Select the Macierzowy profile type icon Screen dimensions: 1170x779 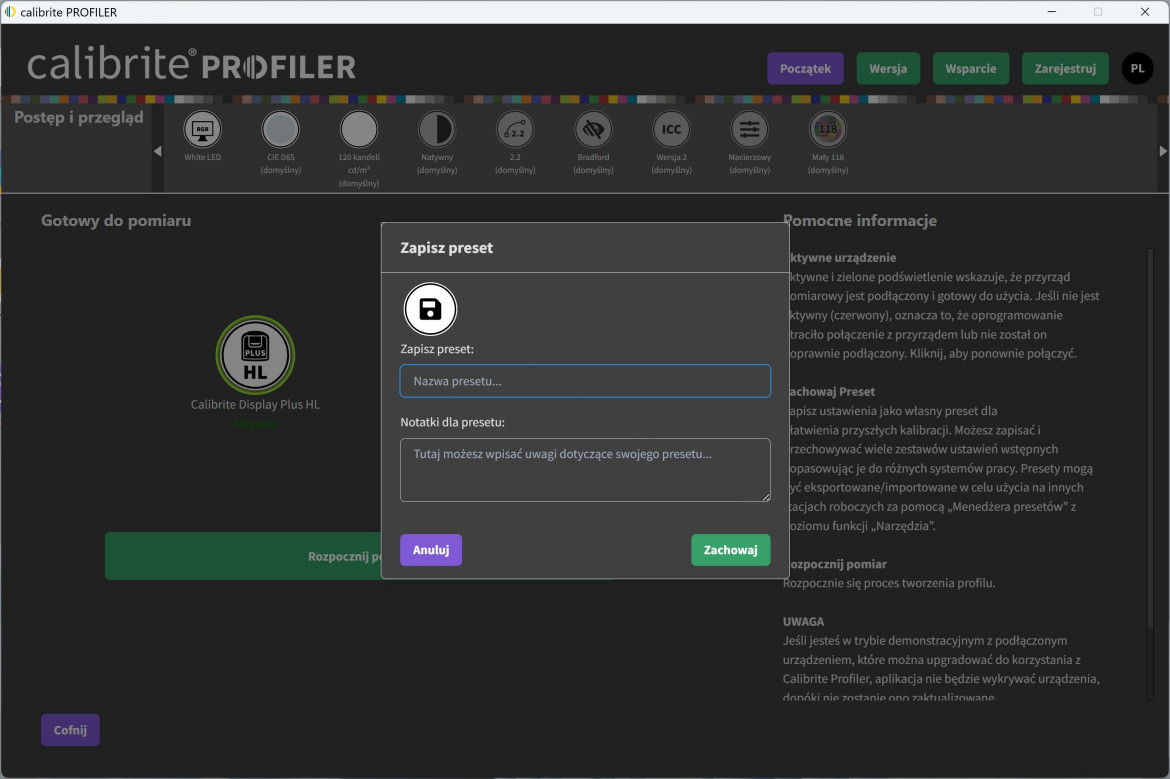coord(750,130)
